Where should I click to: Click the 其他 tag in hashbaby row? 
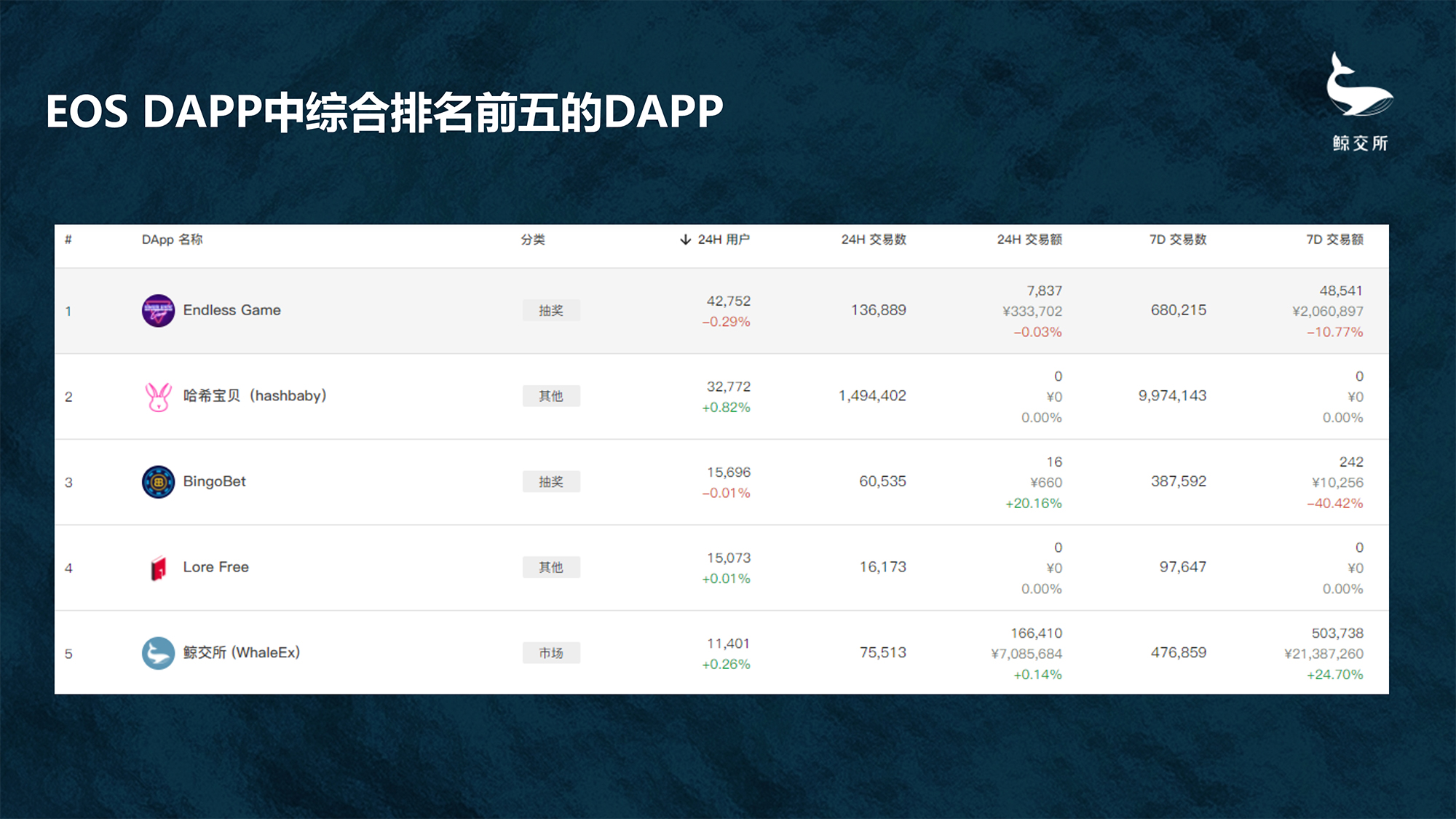pos(551,396)
